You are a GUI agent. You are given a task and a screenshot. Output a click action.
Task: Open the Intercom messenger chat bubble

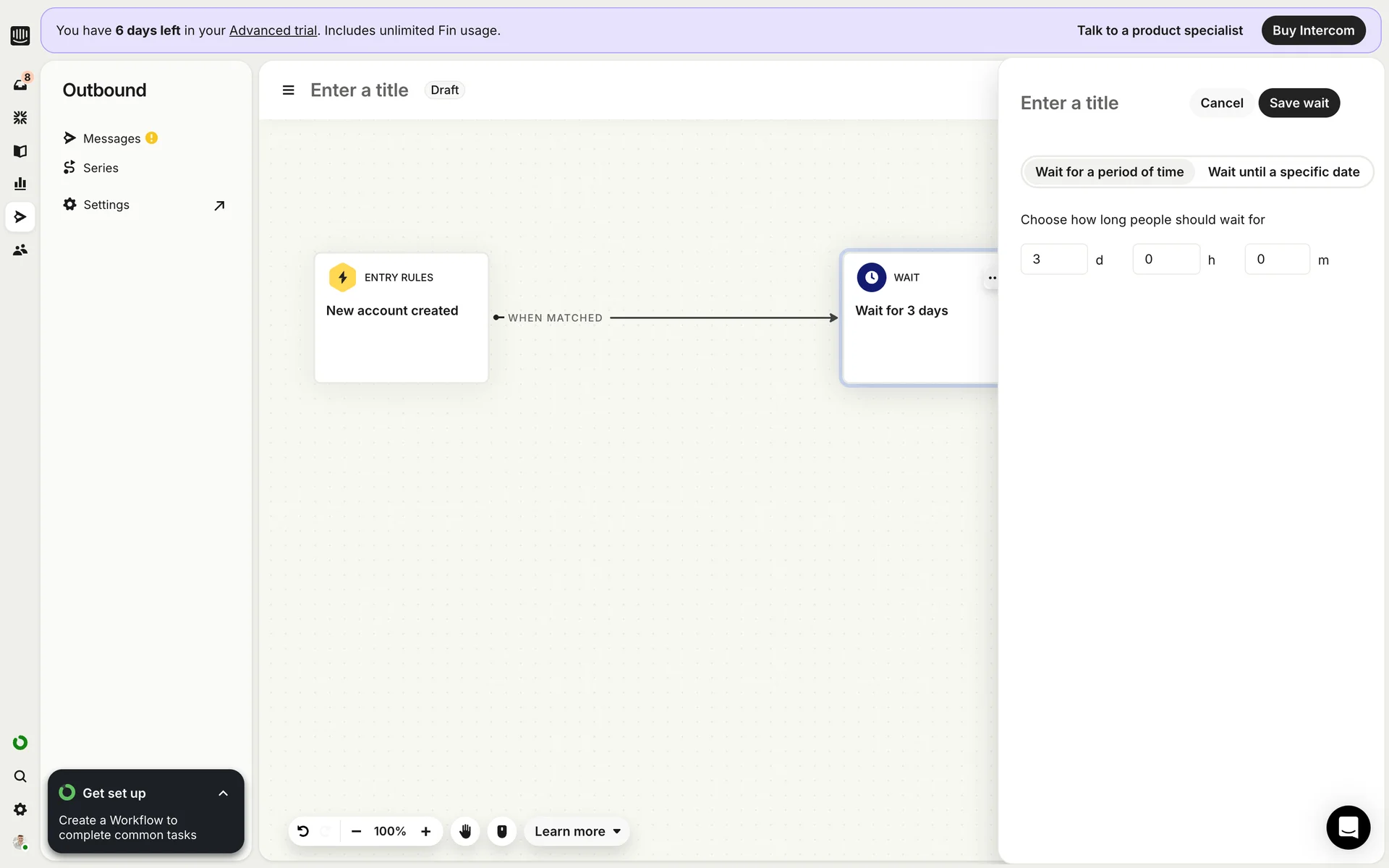[x=1348, y=827]
